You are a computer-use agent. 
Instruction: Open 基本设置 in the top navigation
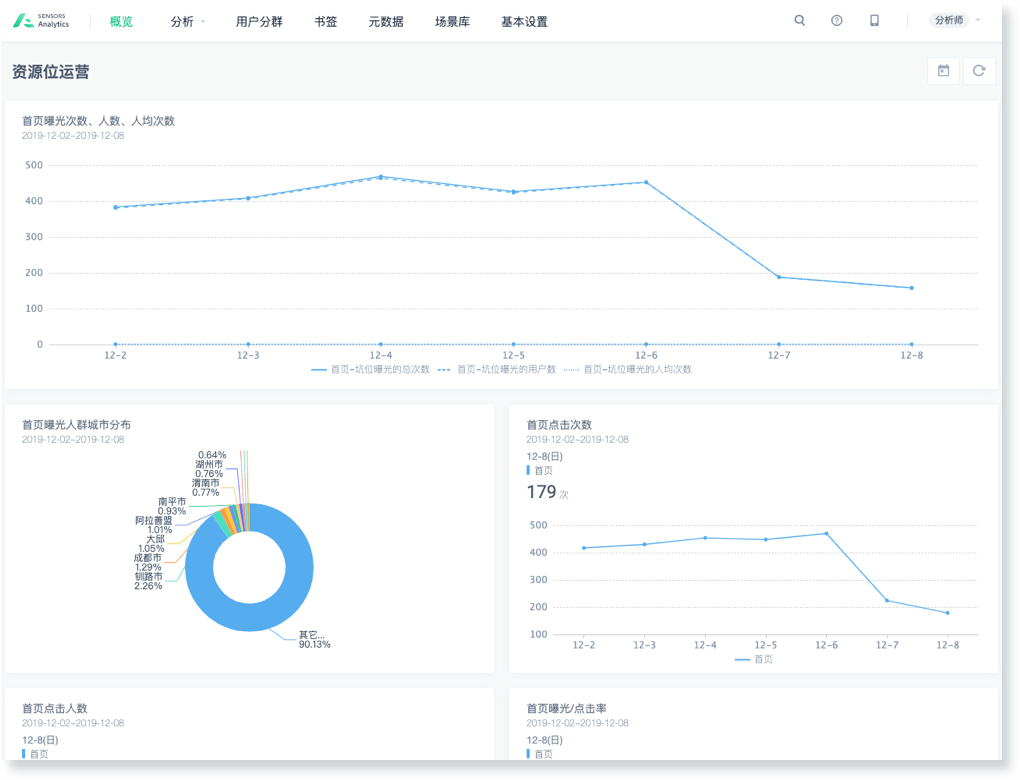click(x=524, y=22)
